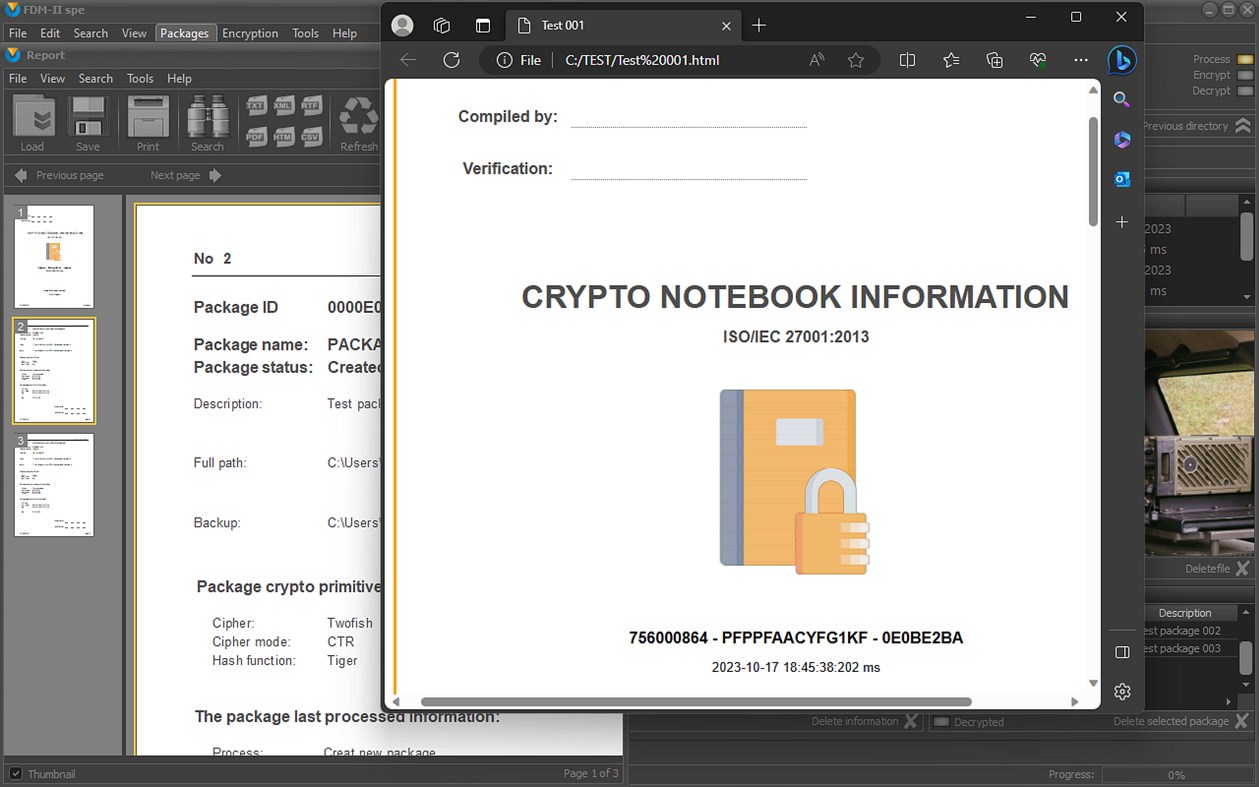1259x787 pixels.
Task: Click the browser horizontal scrollbar thumb
Action: pyautogui.click(x=696, y=702)
